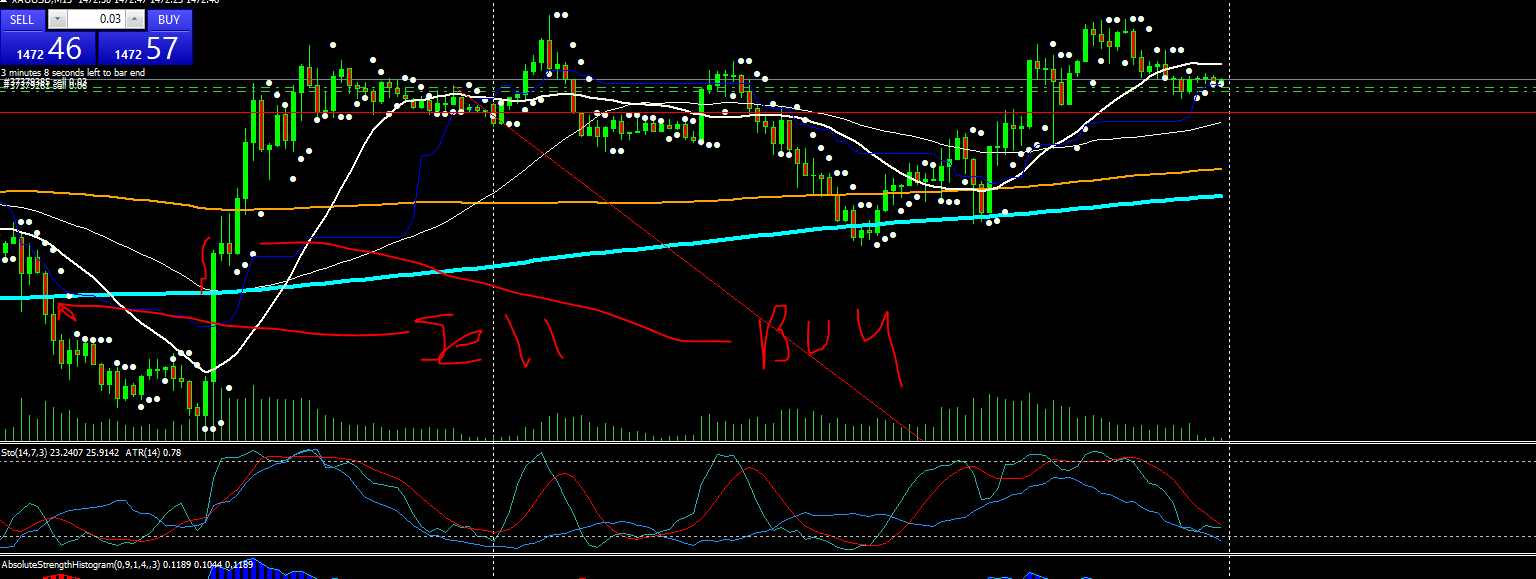Click the sell order label on chart
This screenshot has height=579, width=1536.
[x=45, y=85]
